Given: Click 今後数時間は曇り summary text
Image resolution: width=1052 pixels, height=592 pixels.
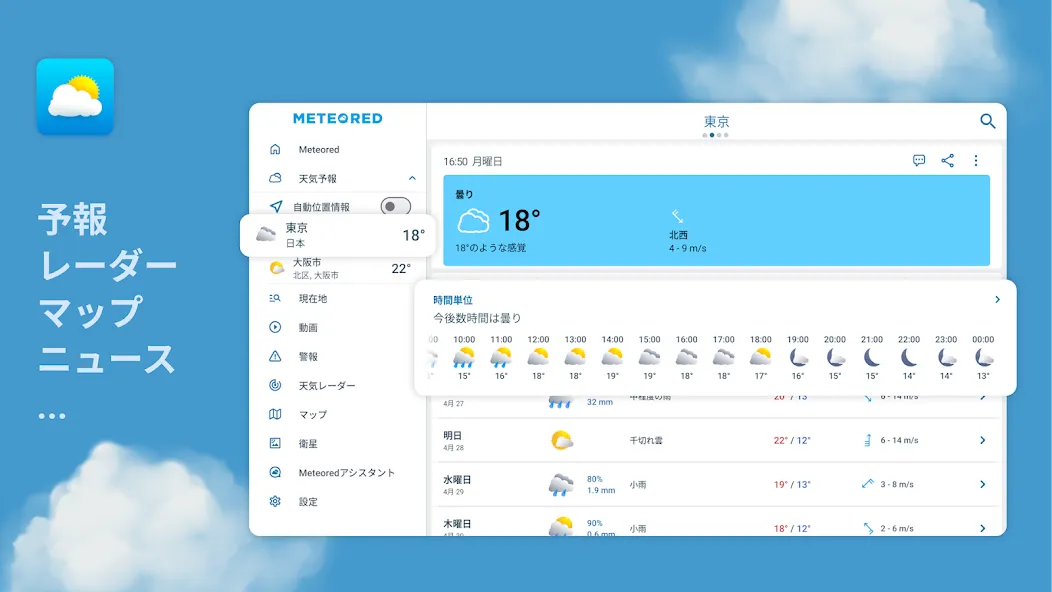Looking at the screenshot, I should point(476,318).
